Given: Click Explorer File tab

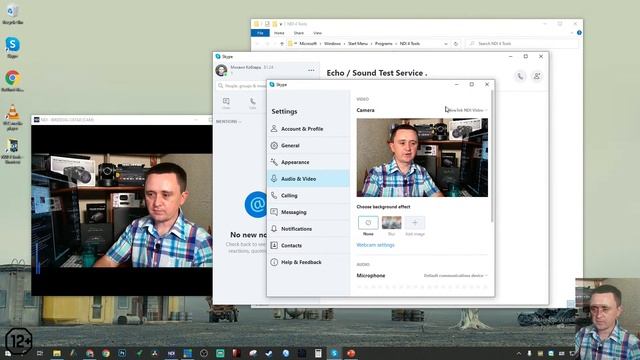Looking at the screenshot, I should pos(260,33).
